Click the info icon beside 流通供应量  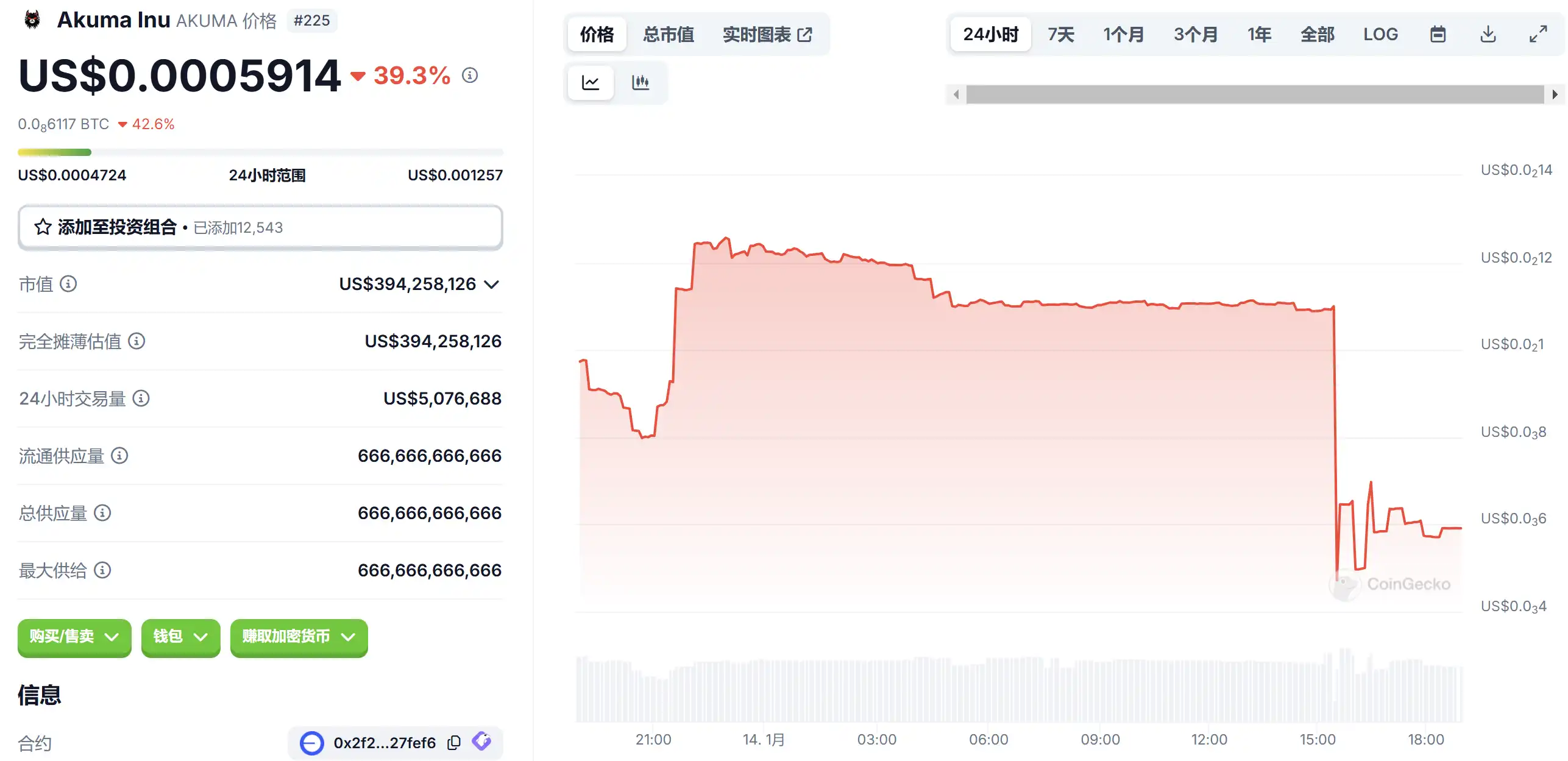coord(119,456)
